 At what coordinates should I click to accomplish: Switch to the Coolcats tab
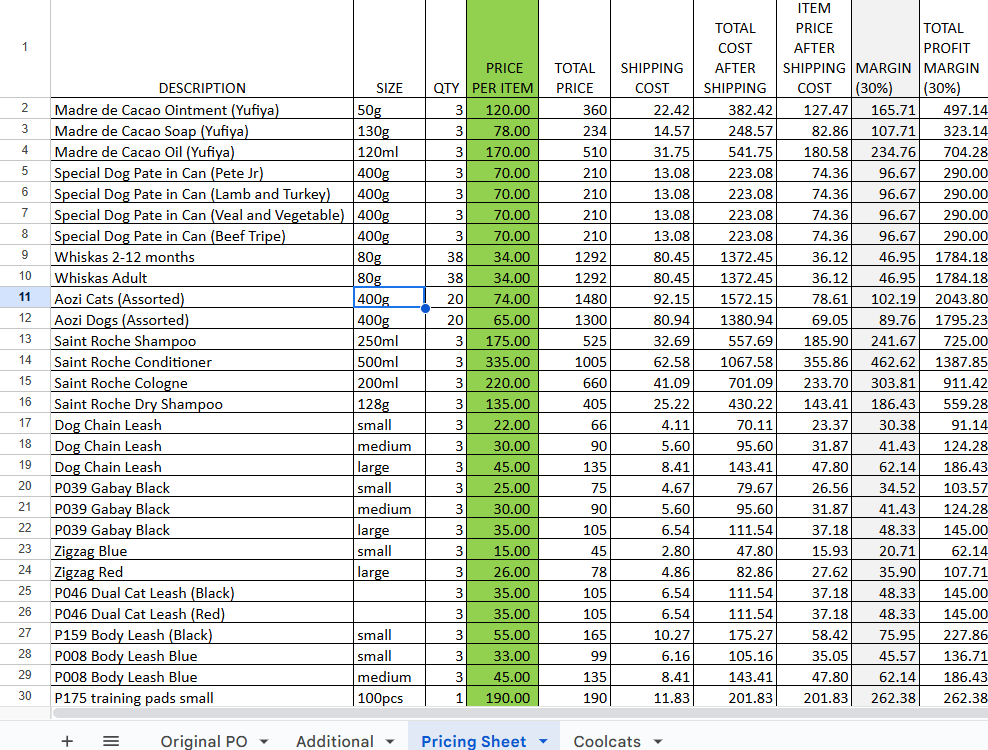pos(607,741)
